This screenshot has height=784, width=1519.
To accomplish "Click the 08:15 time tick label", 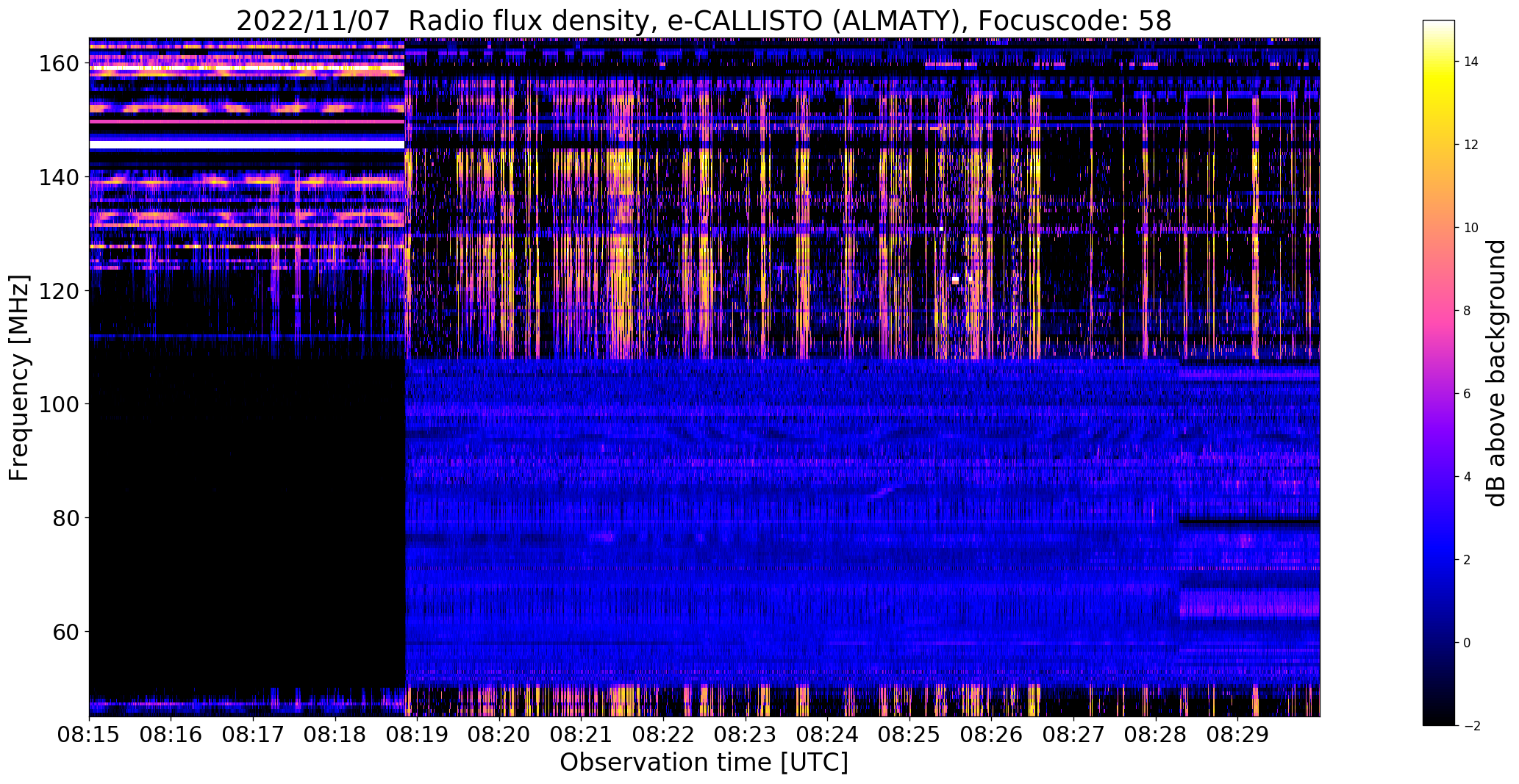I will coord(89,734).
